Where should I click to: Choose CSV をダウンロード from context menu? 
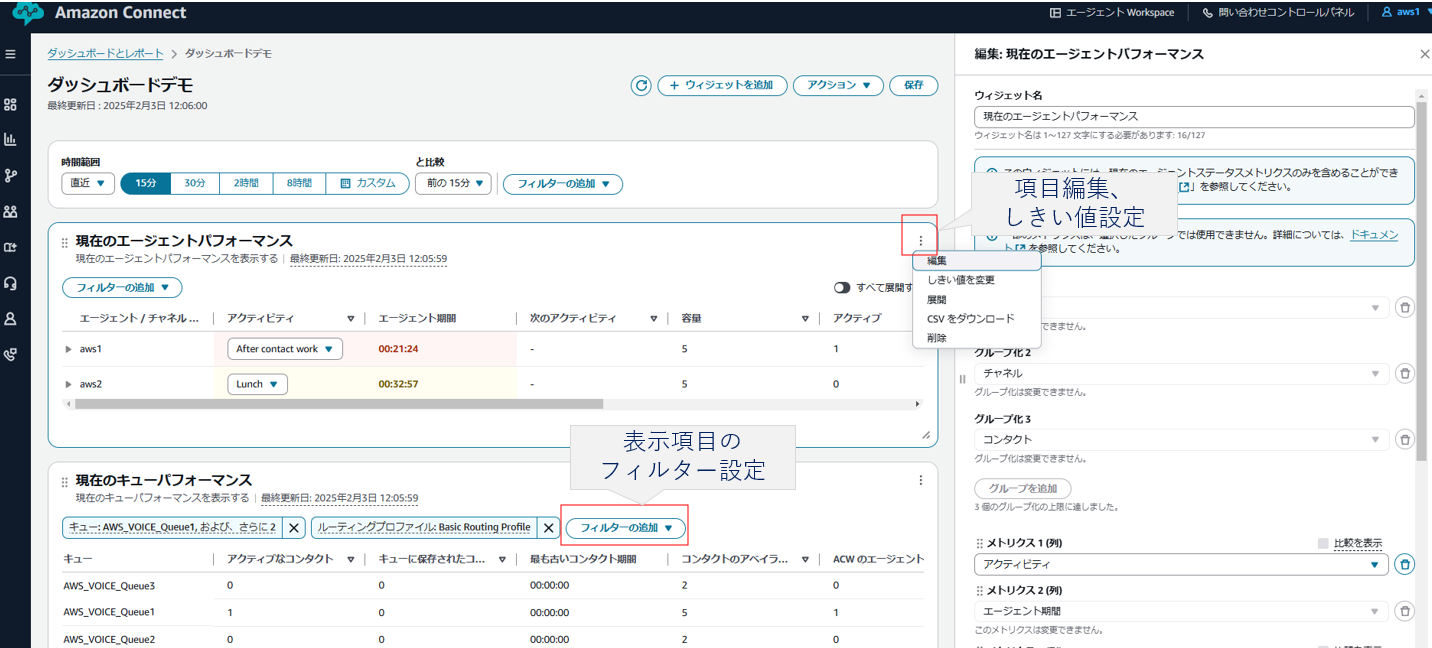[977, 318]
